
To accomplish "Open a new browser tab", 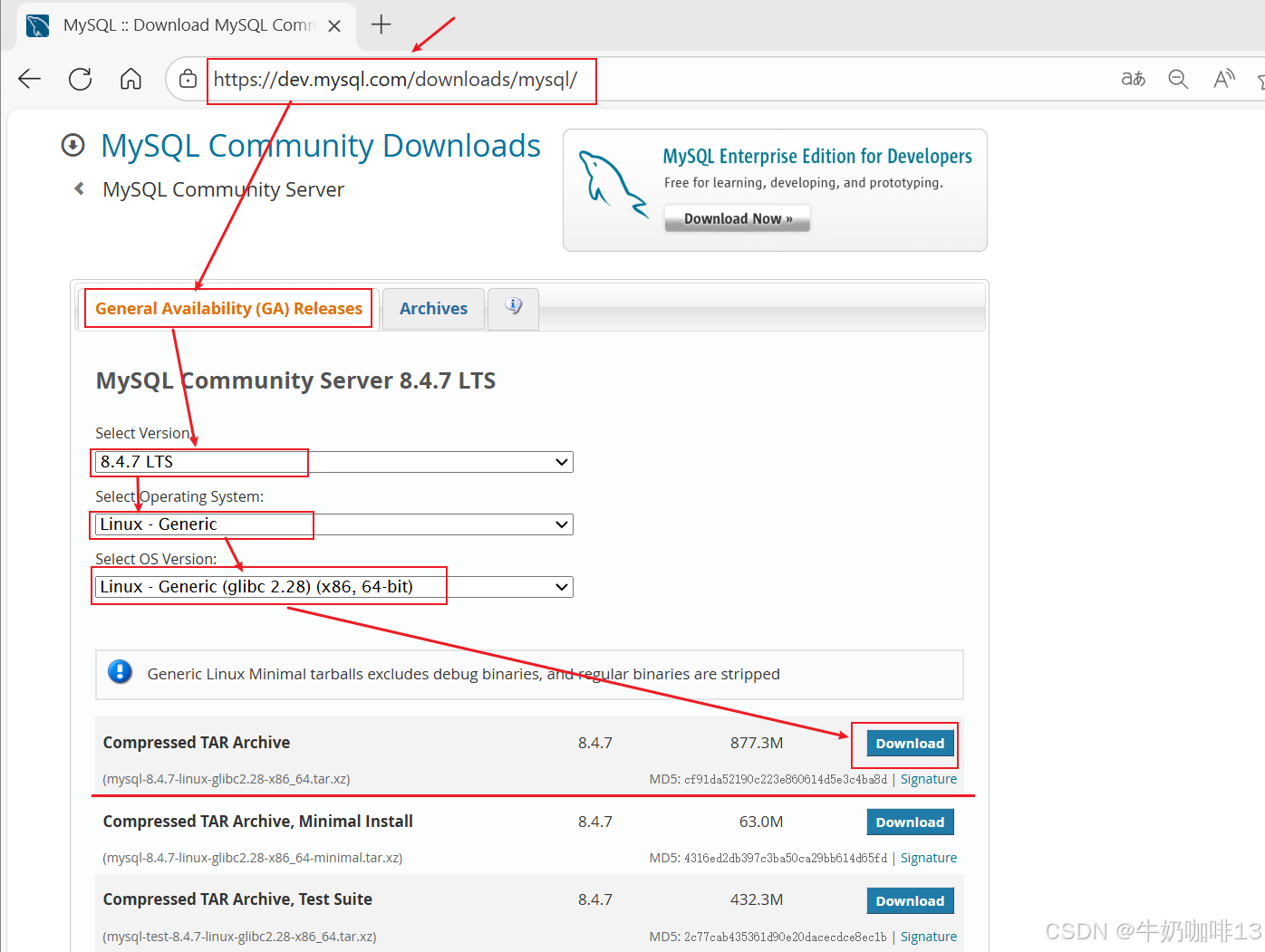I will (381, 24).
